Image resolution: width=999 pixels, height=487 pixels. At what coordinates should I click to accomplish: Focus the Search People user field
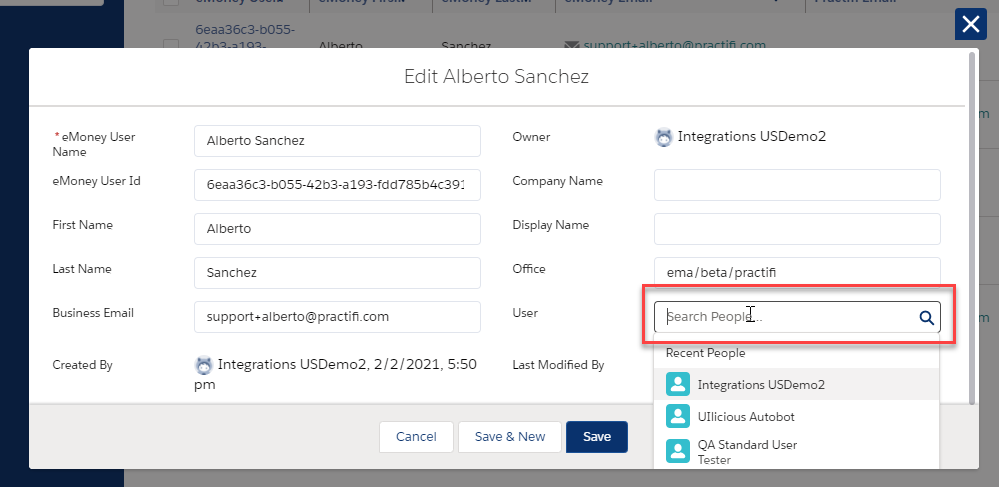[797, 317]
